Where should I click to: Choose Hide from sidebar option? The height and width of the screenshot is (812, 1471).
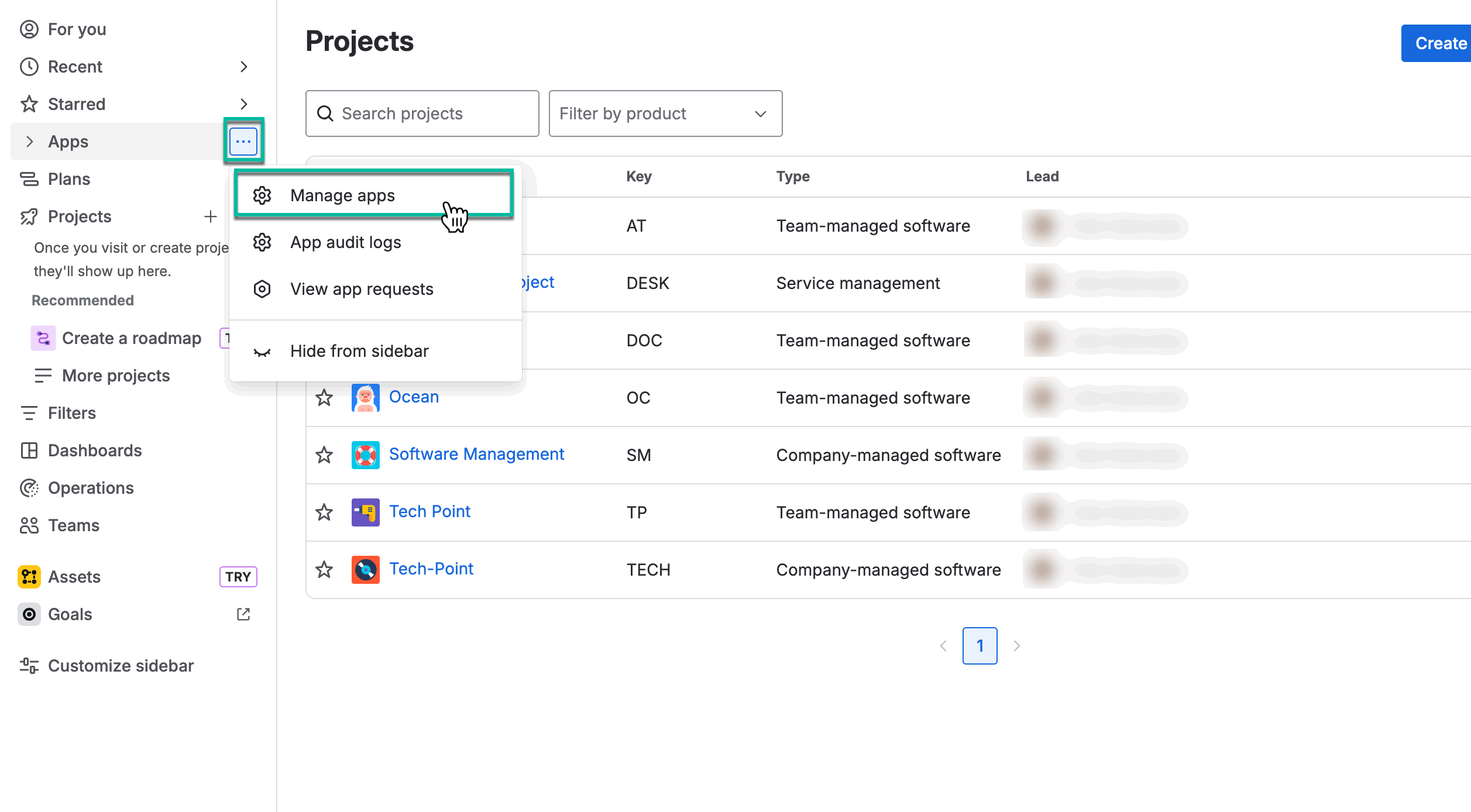[x=359, y=351]
